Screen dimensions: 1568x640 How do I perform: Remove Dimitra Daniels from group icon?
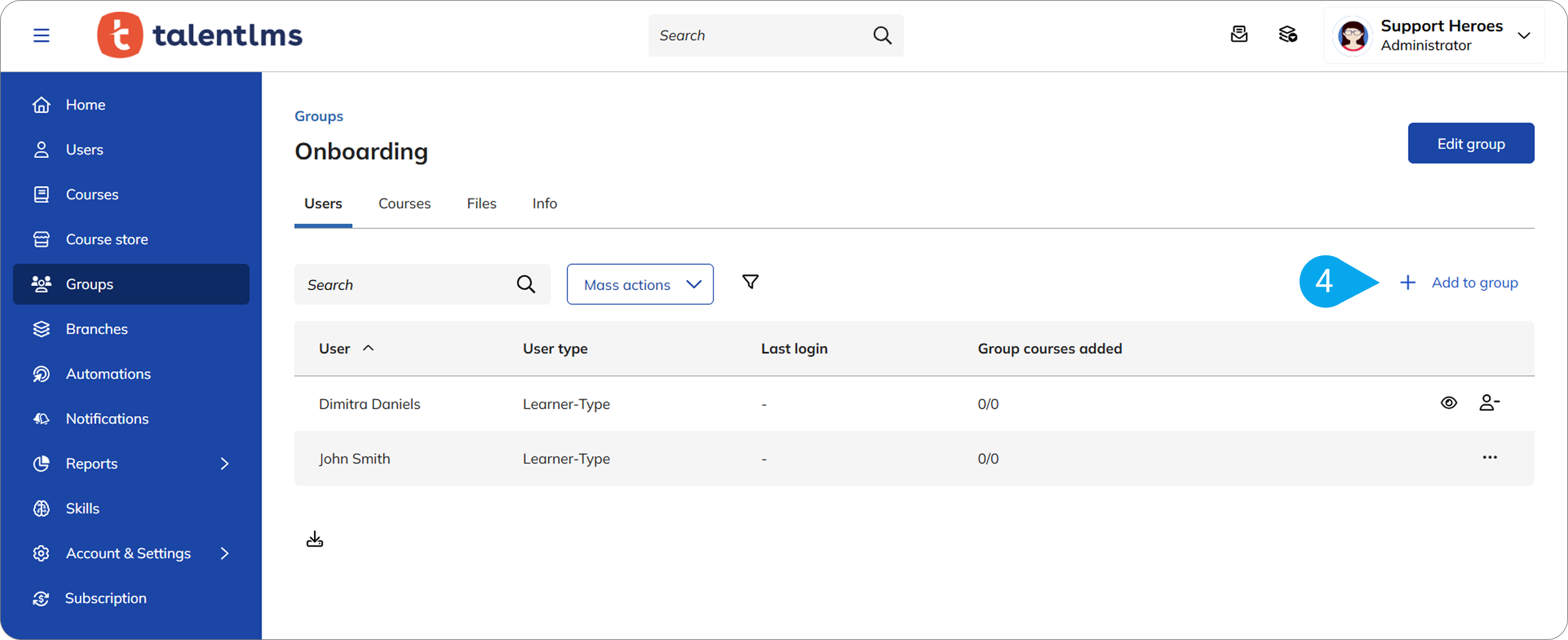(1489, 403)
